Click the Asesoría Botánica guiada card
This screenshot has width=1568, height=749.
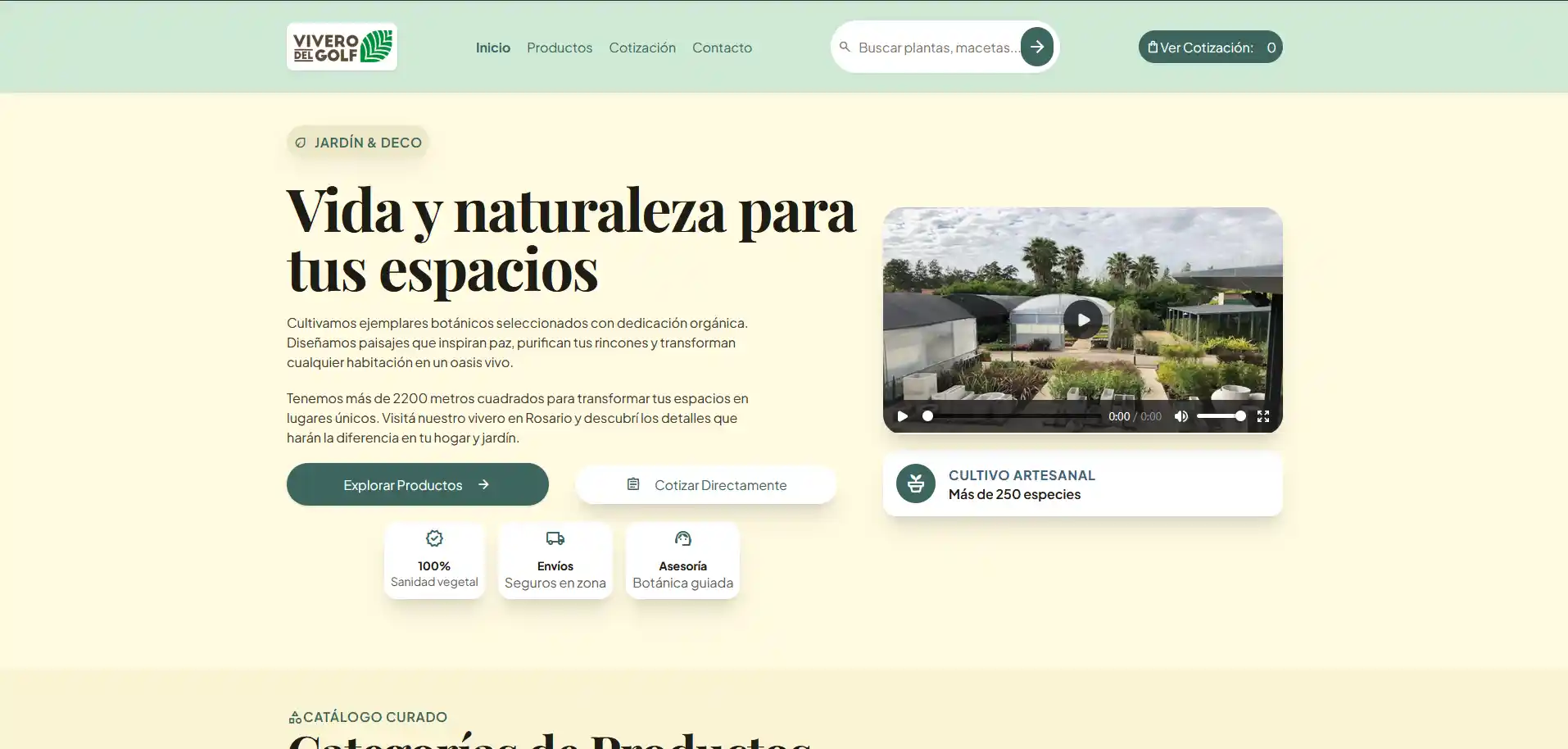point(683,561)
